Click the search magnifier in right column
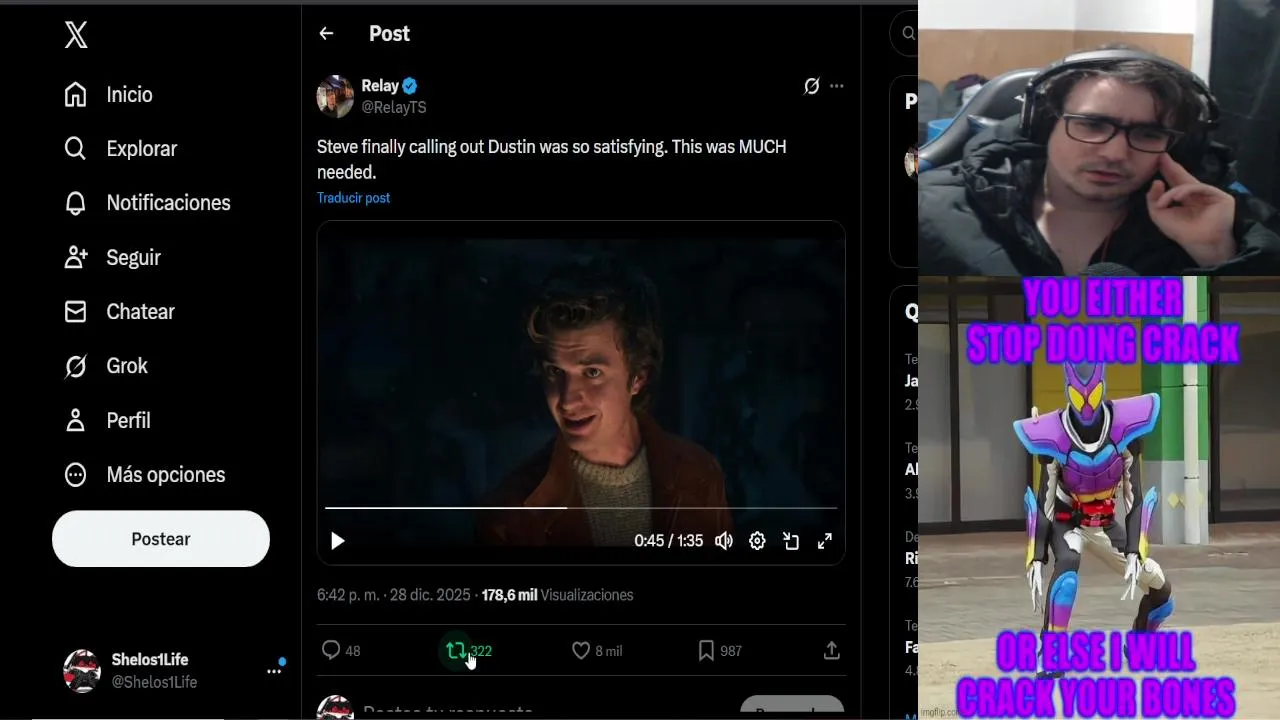The height and width of the screenshot is (720, 1280). (908, 34)
